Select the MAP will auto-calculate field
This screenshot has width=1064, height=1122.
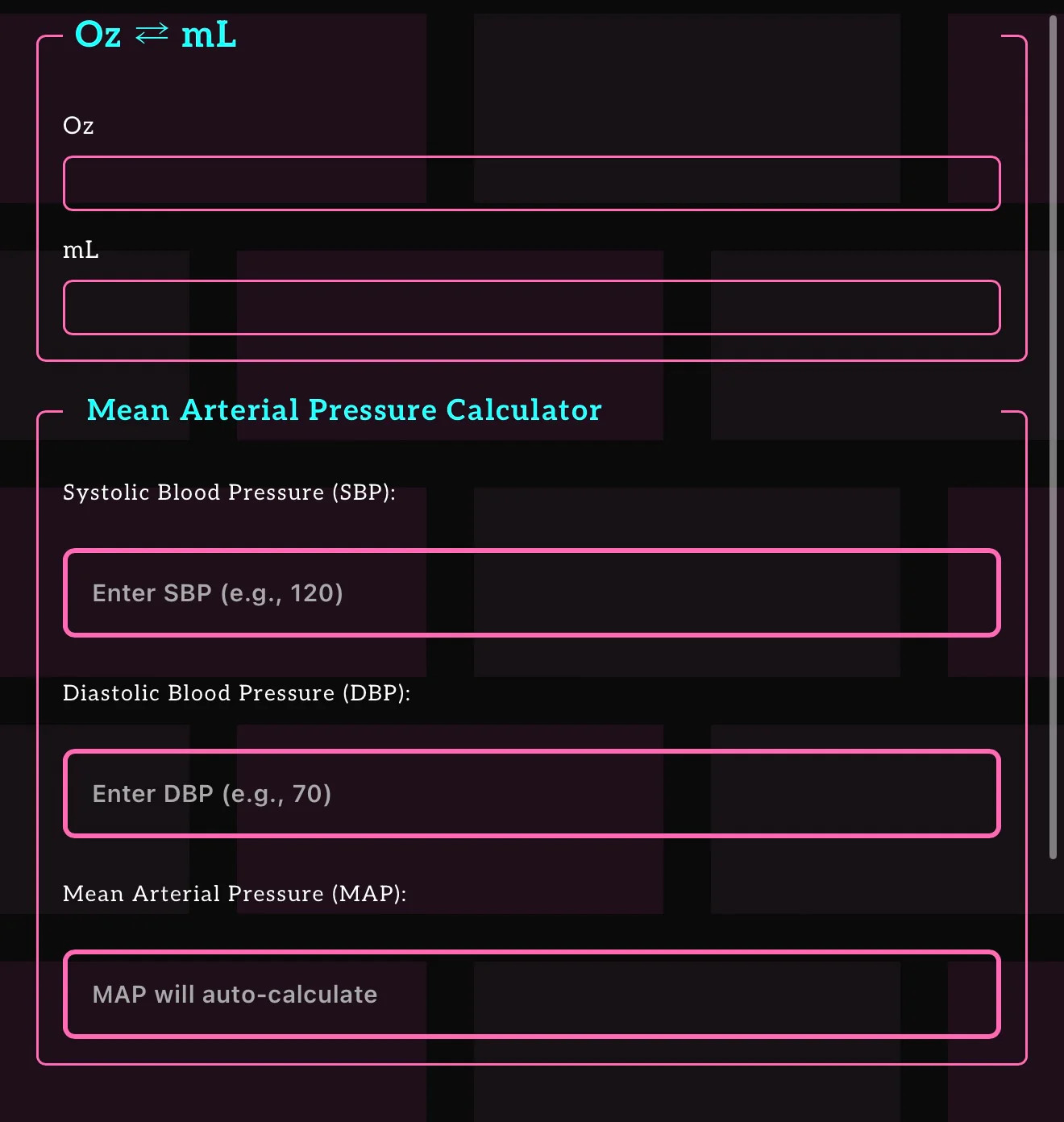(x=531, y=995)
